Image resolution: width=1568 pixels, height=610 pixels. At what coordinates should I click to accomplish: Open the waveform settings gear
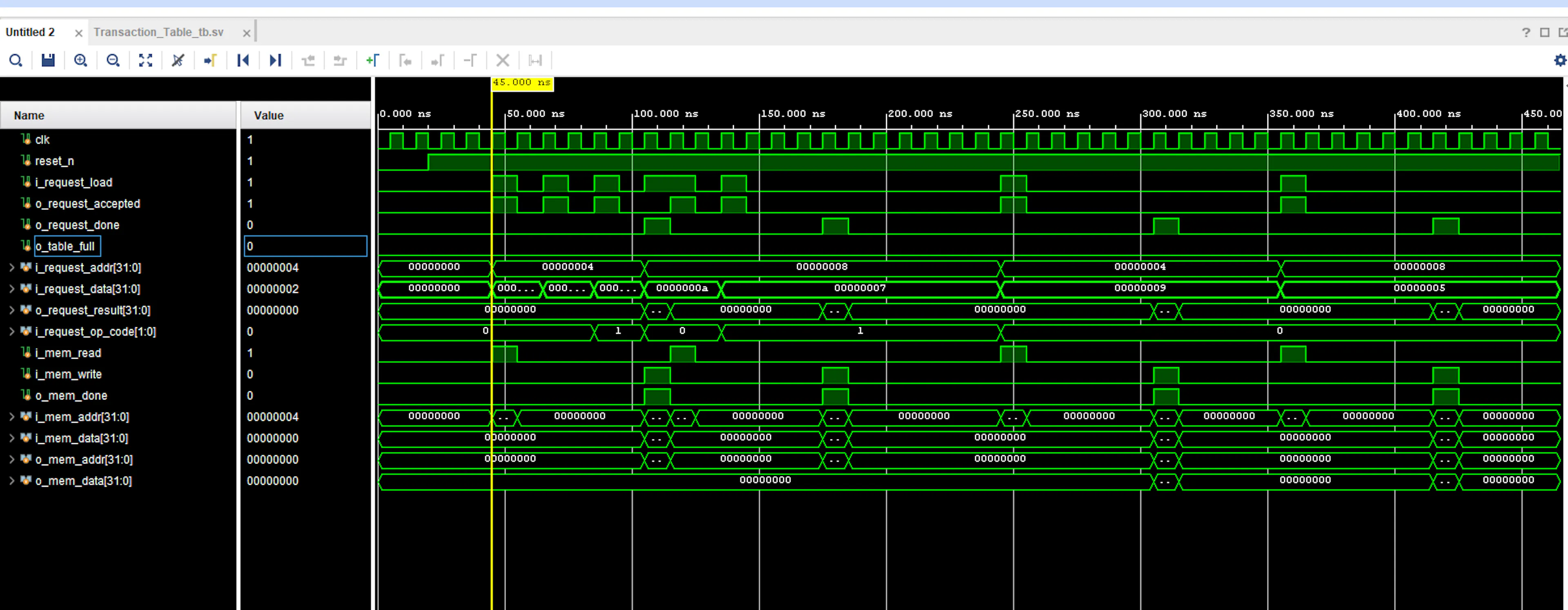[x=1560, y=60]
